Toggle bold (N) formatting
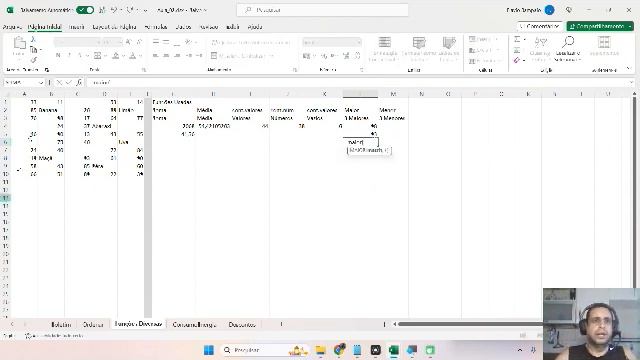Image resolution: width=640 pixels, height=360 pixels. (x=58, y=56)
